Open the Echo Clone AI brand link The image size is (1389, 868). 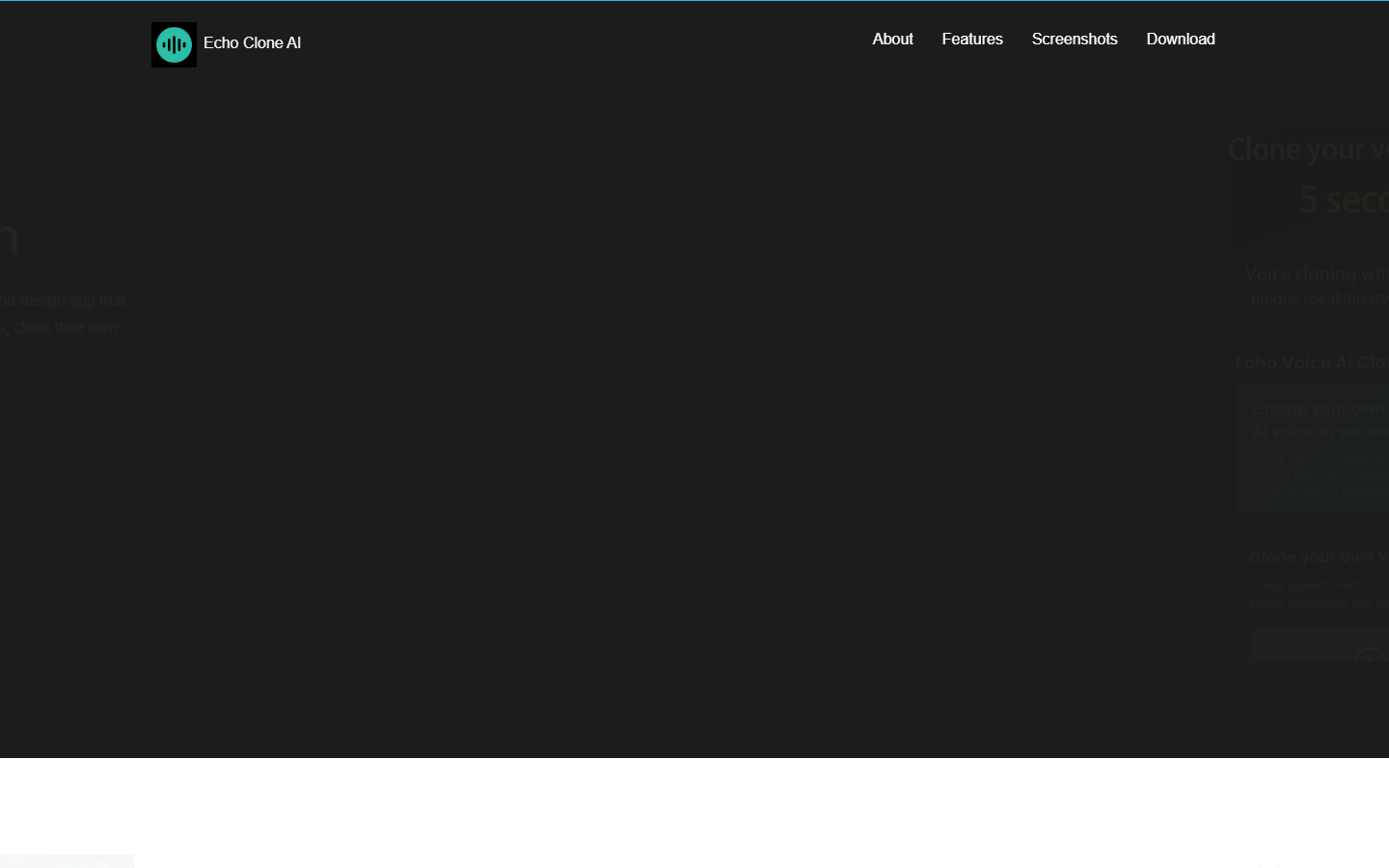pos(252,43)
